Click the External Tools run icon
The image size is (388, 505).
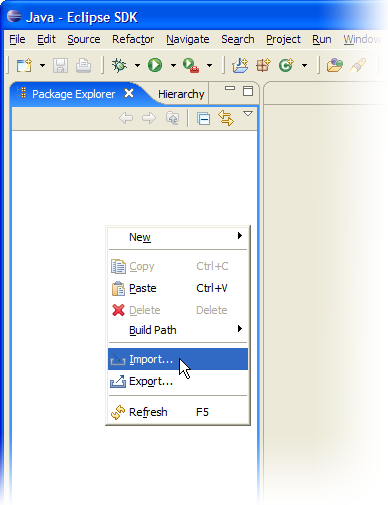coord(191,65)
